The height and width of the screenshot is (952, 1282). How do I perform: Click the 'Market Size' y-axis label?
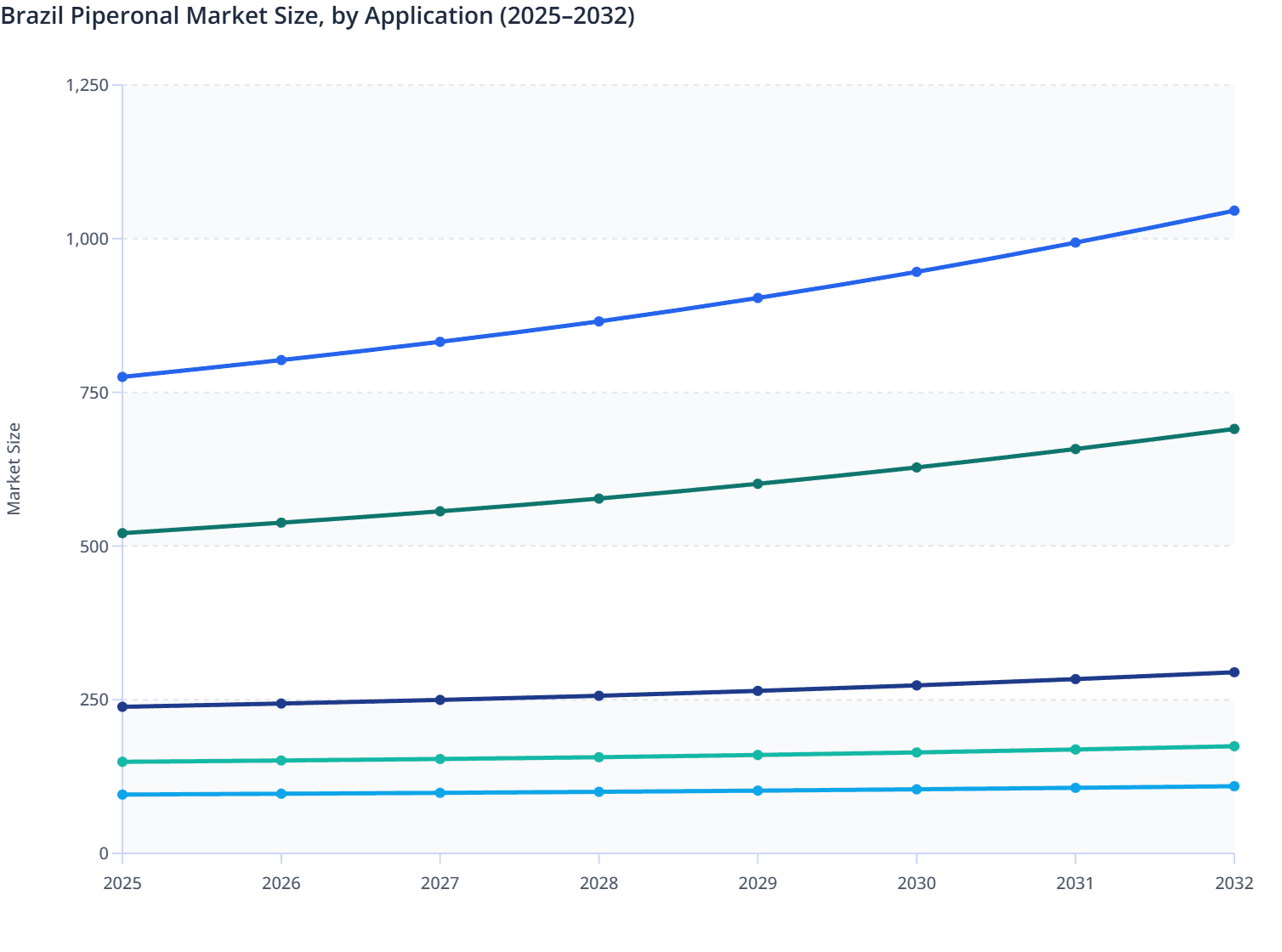(x=14, y=468)
